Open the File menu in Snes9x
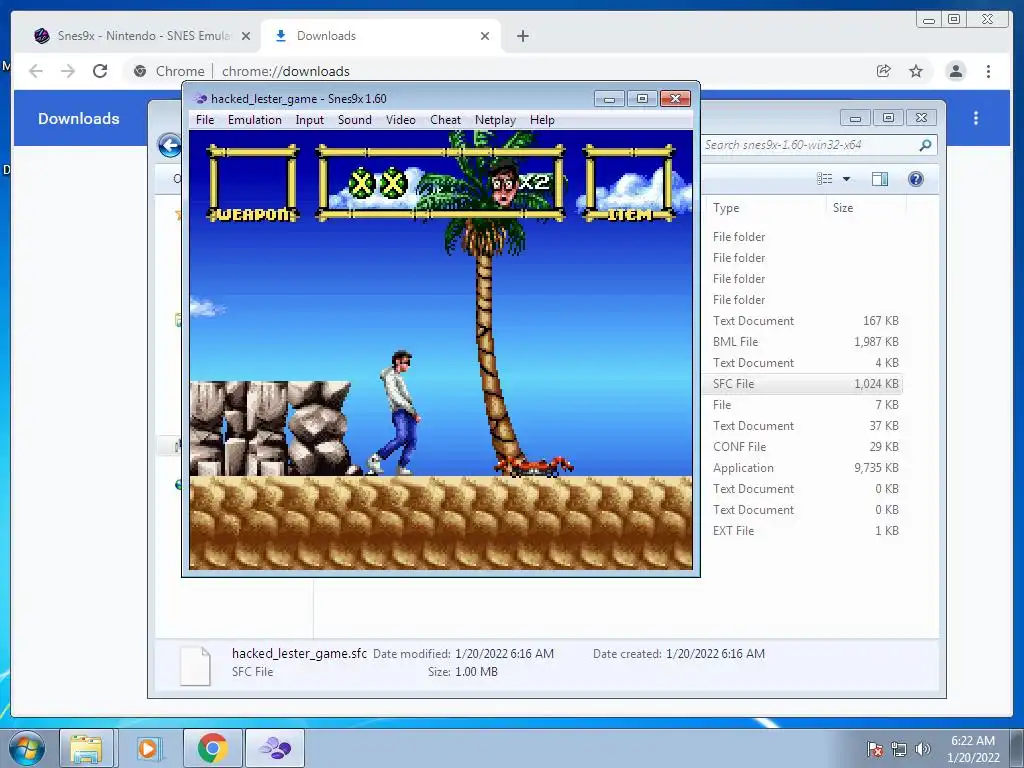1024x768 pixels. (204, 120)
